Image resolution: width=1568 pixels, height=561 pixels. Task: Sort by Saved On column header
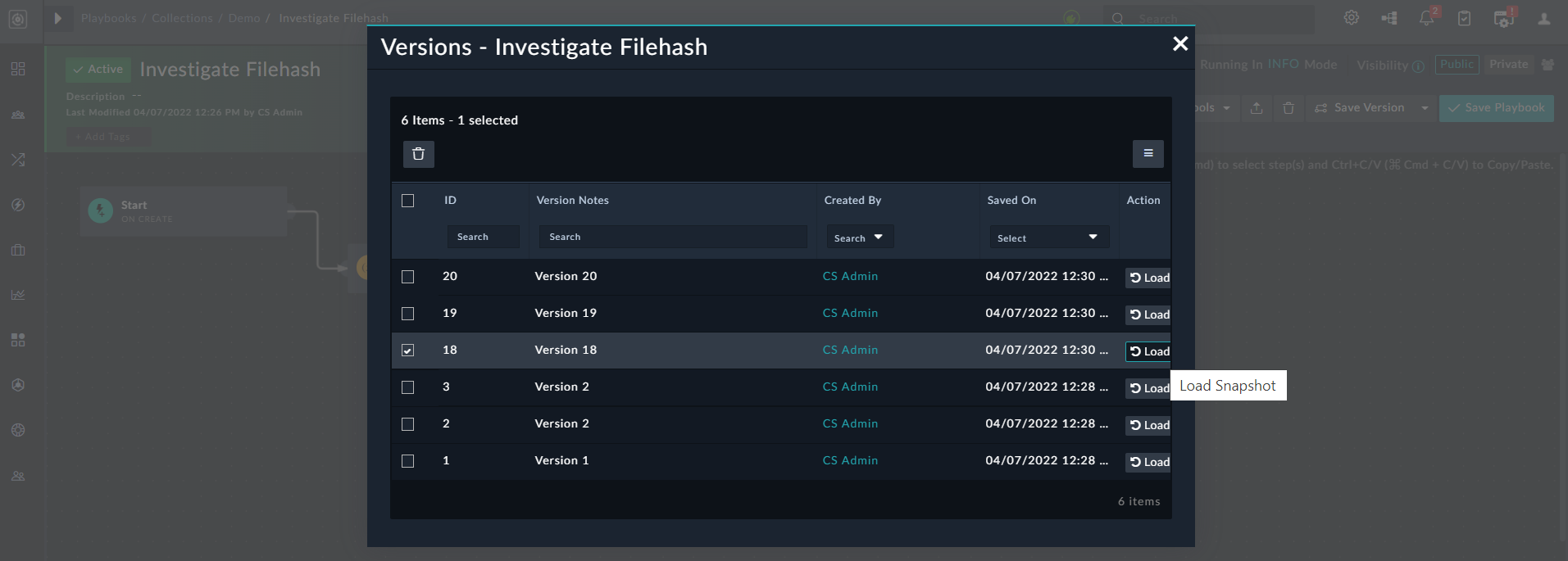click(1011, 200)
